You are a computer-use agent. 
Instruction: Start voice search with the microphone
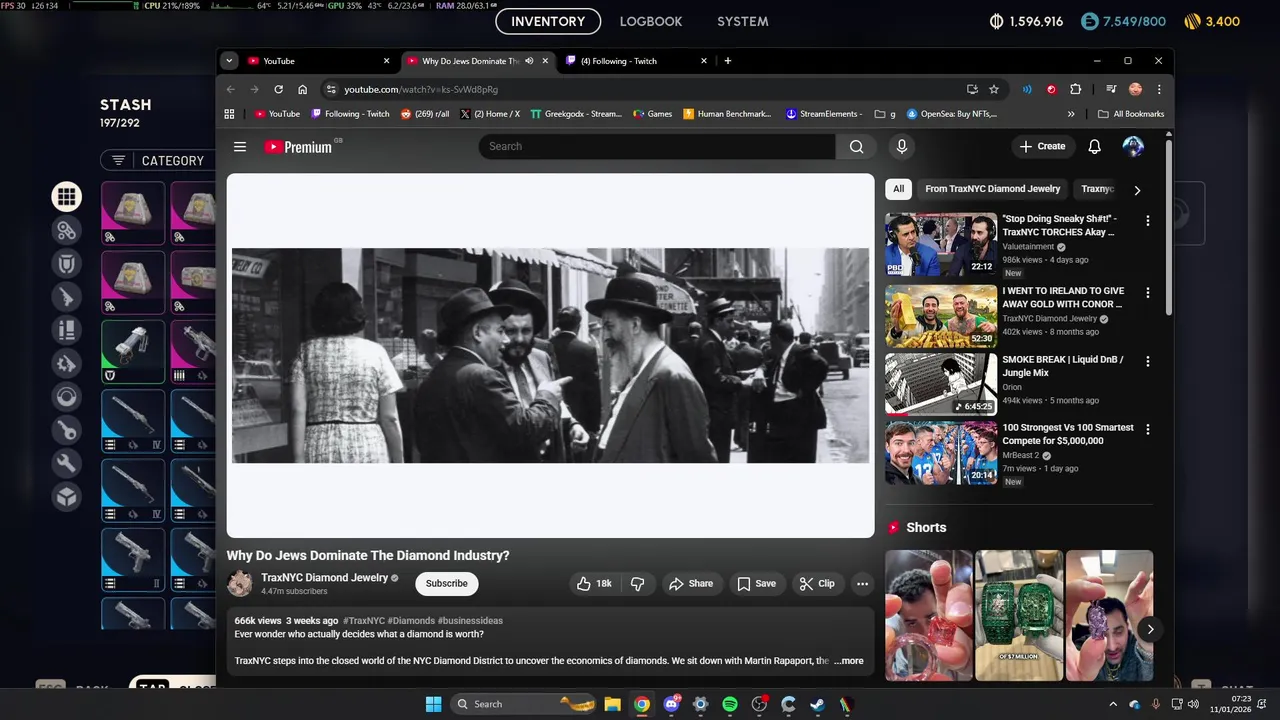[x=901, y=146]
